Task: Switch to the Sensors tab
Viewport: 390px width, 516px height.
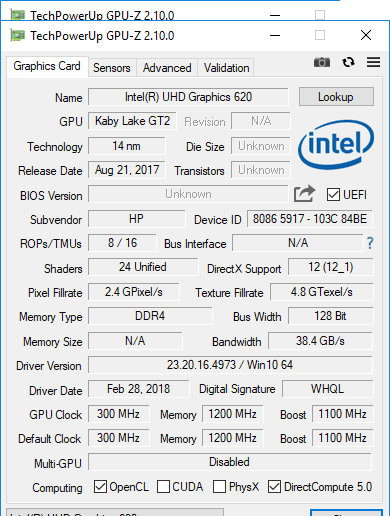Action: [112, 68]
